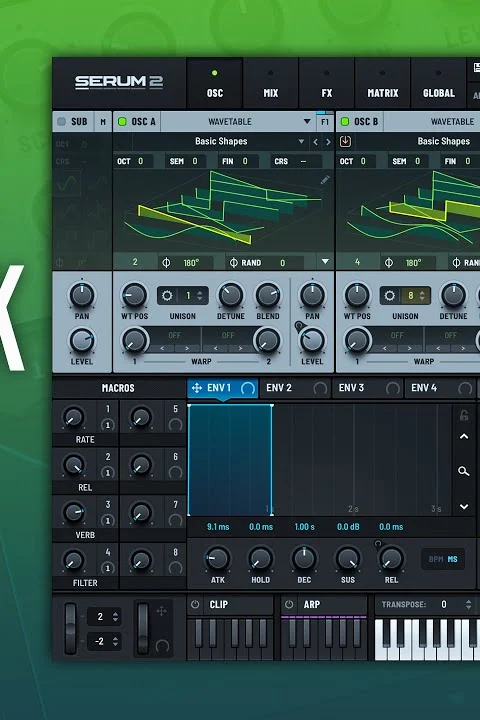The height and width of the screenshot is (720, 480).
Task: Click the OSC B import wavetable icon
Action: coord(345,141)
